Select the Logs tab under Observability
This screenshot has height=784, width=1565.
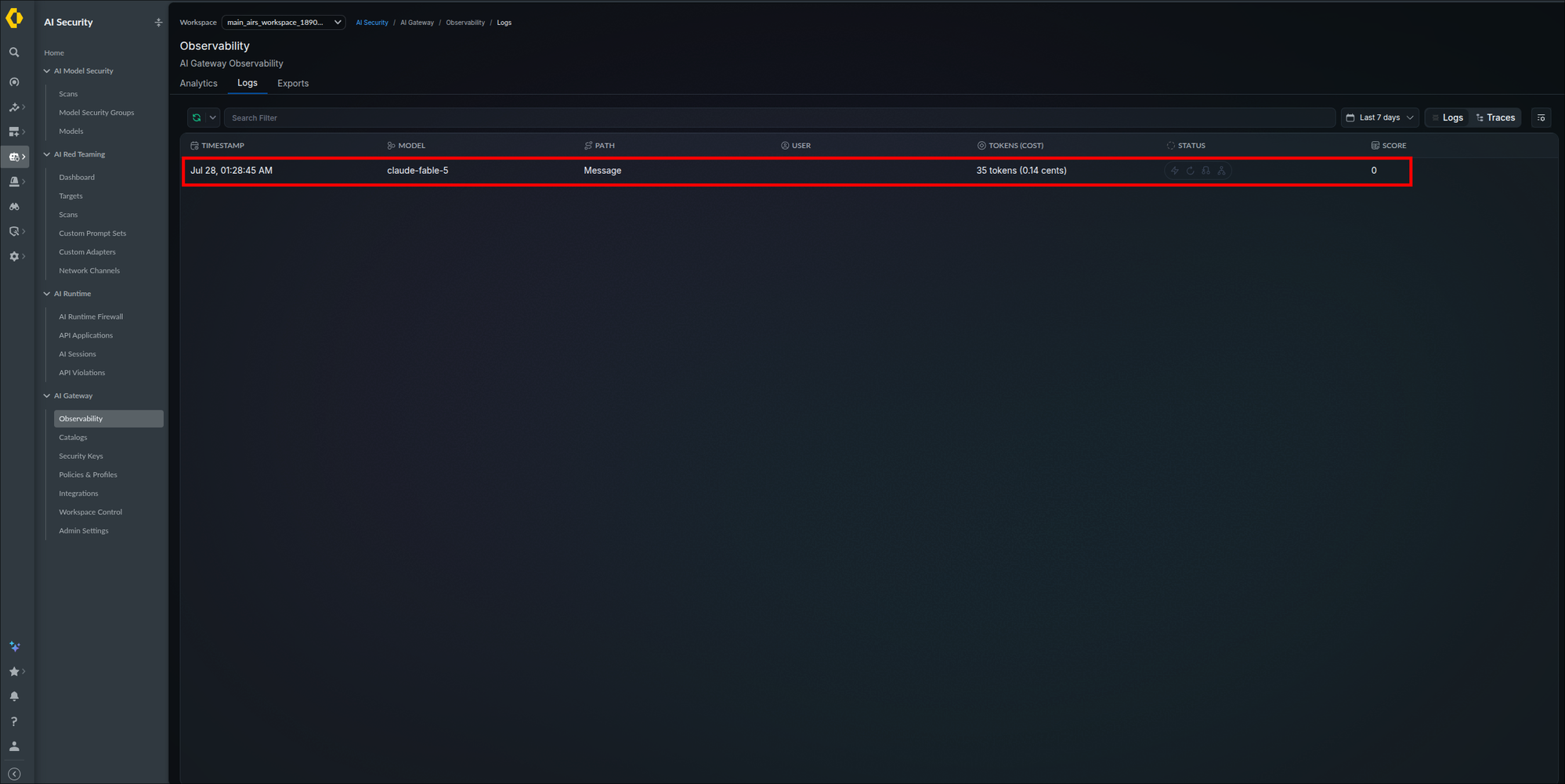[248, 83]
